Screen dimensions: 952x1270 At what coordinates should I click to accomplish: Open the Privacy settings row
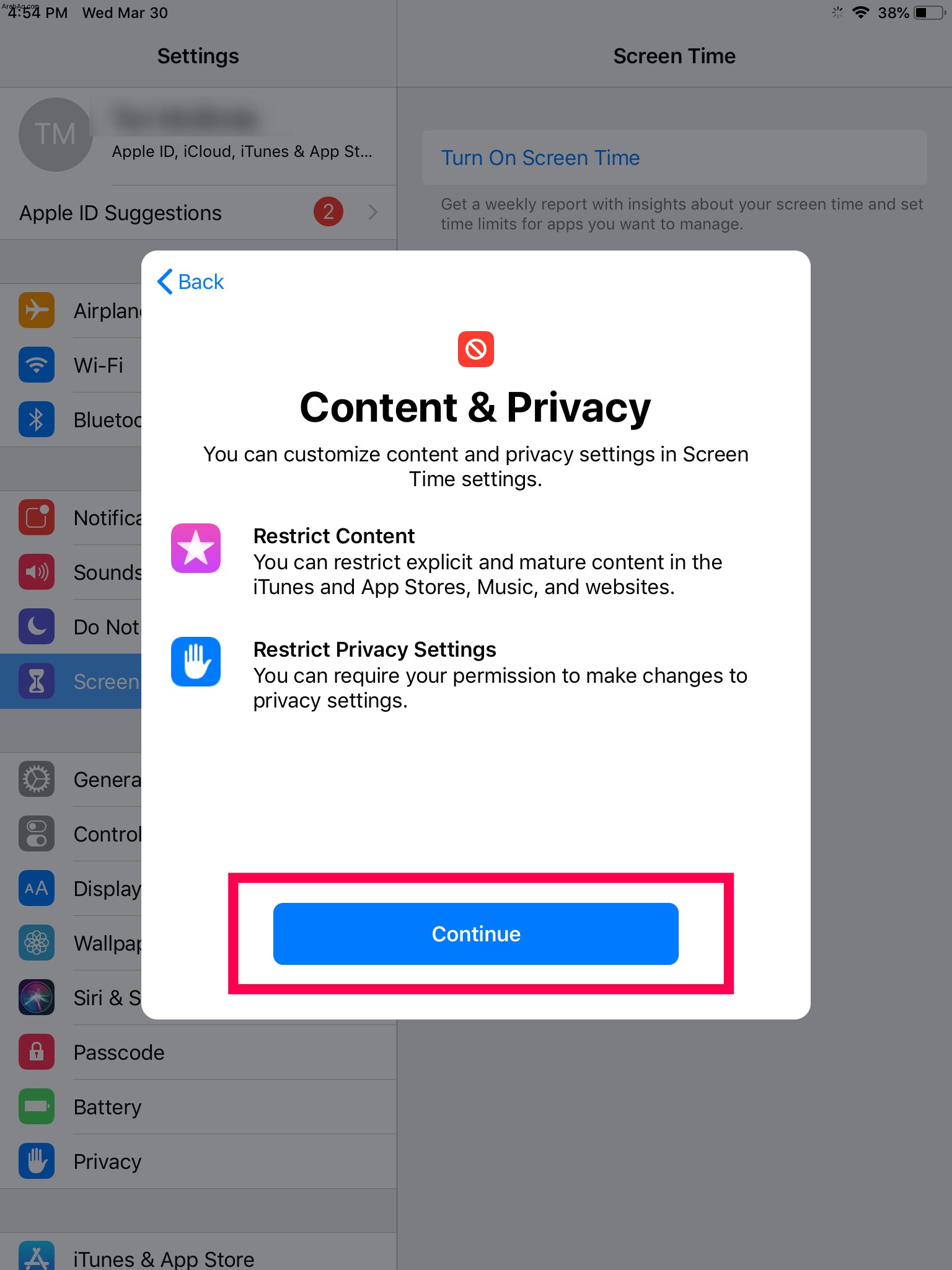[198, 1161]
